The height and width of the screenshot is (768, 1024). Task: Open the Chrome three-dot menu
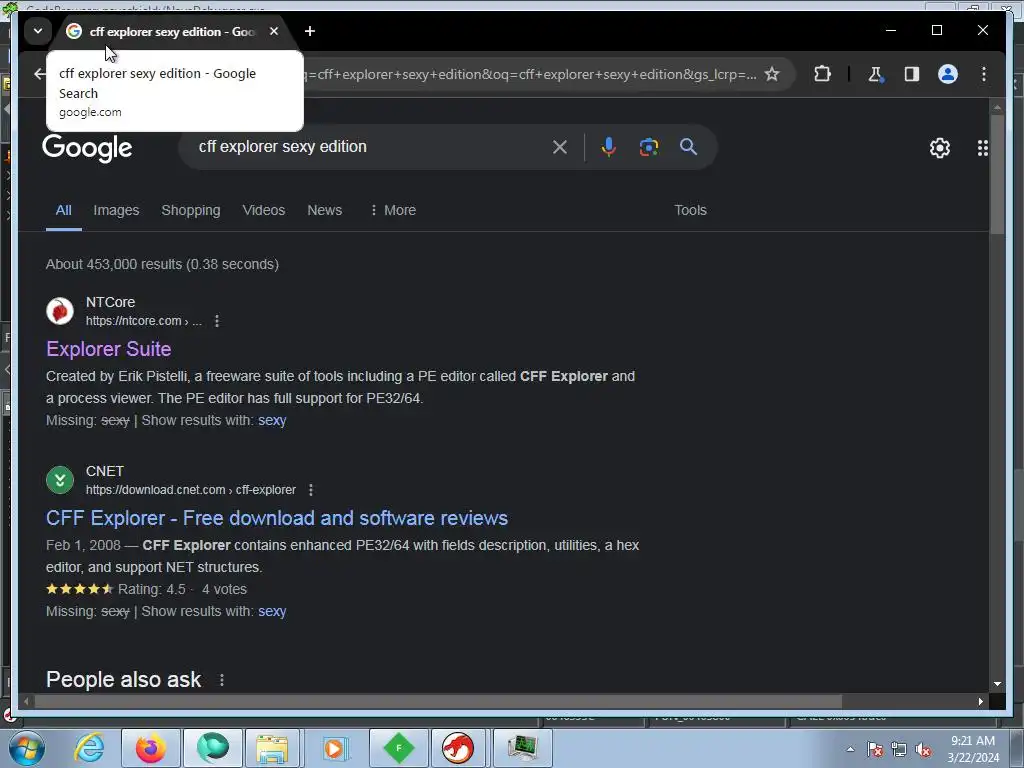(x=984, y=74)
